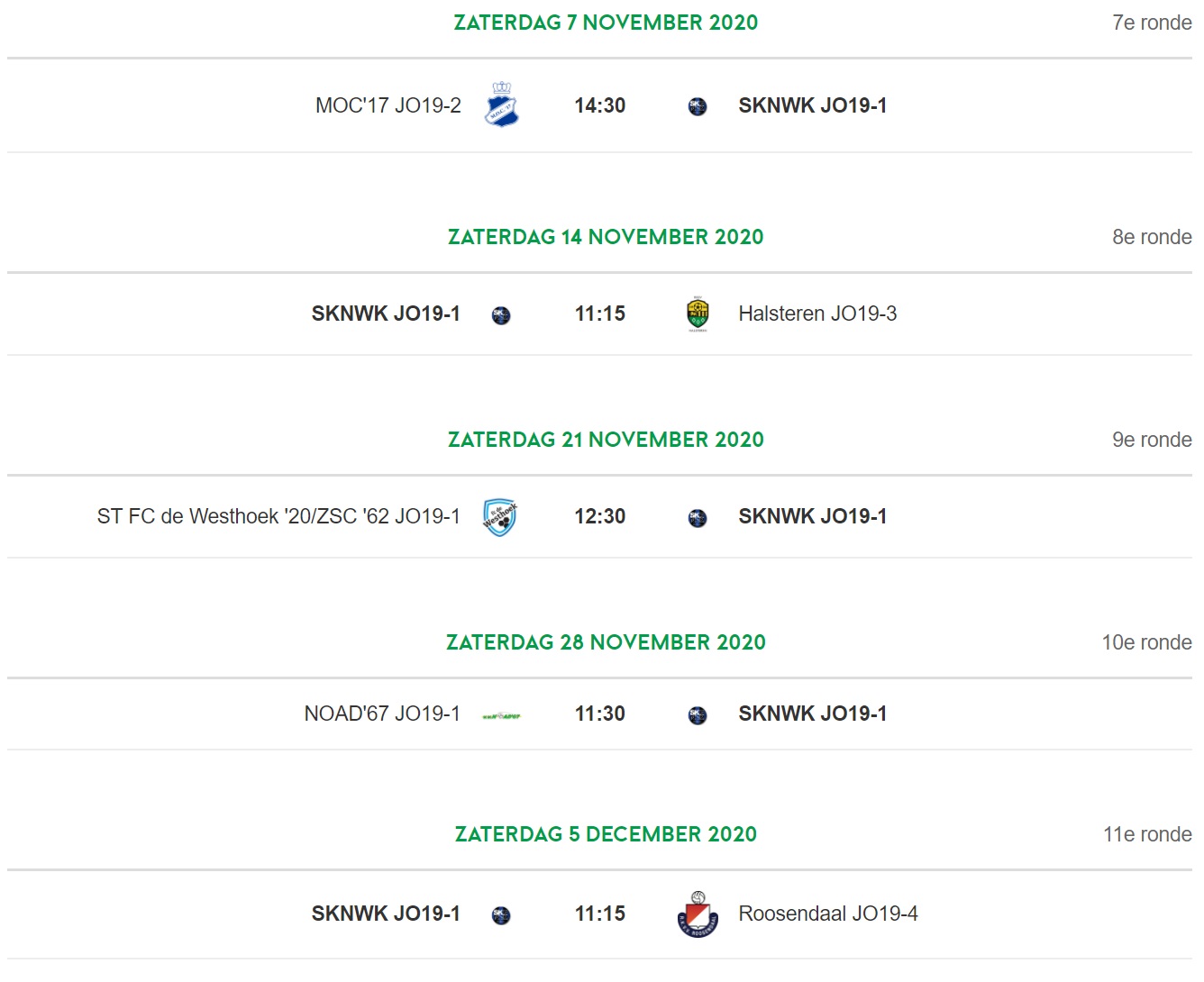Click SKNWK logo in the 21 November match
1204x982 pixels.
pos(698,518)
